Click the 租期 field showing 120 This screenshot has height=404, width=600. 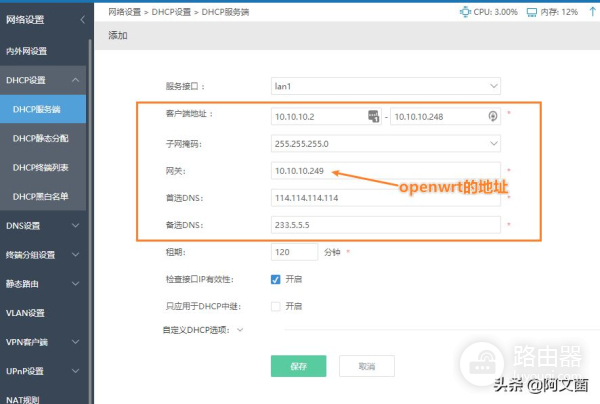click(294, 252)
